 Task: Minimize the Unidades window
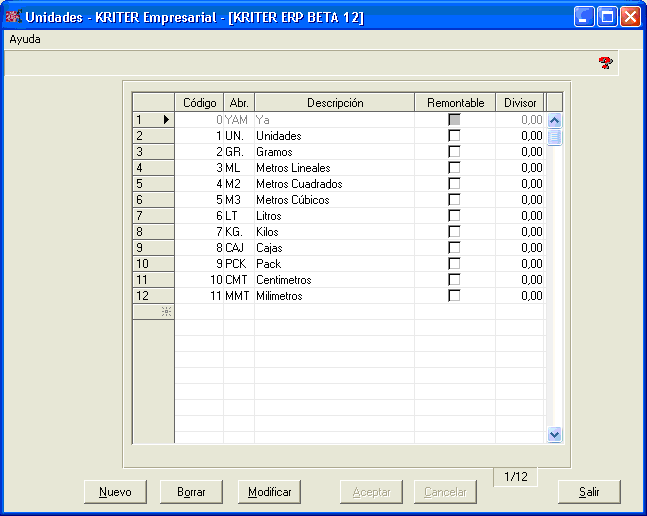[584, 17]
